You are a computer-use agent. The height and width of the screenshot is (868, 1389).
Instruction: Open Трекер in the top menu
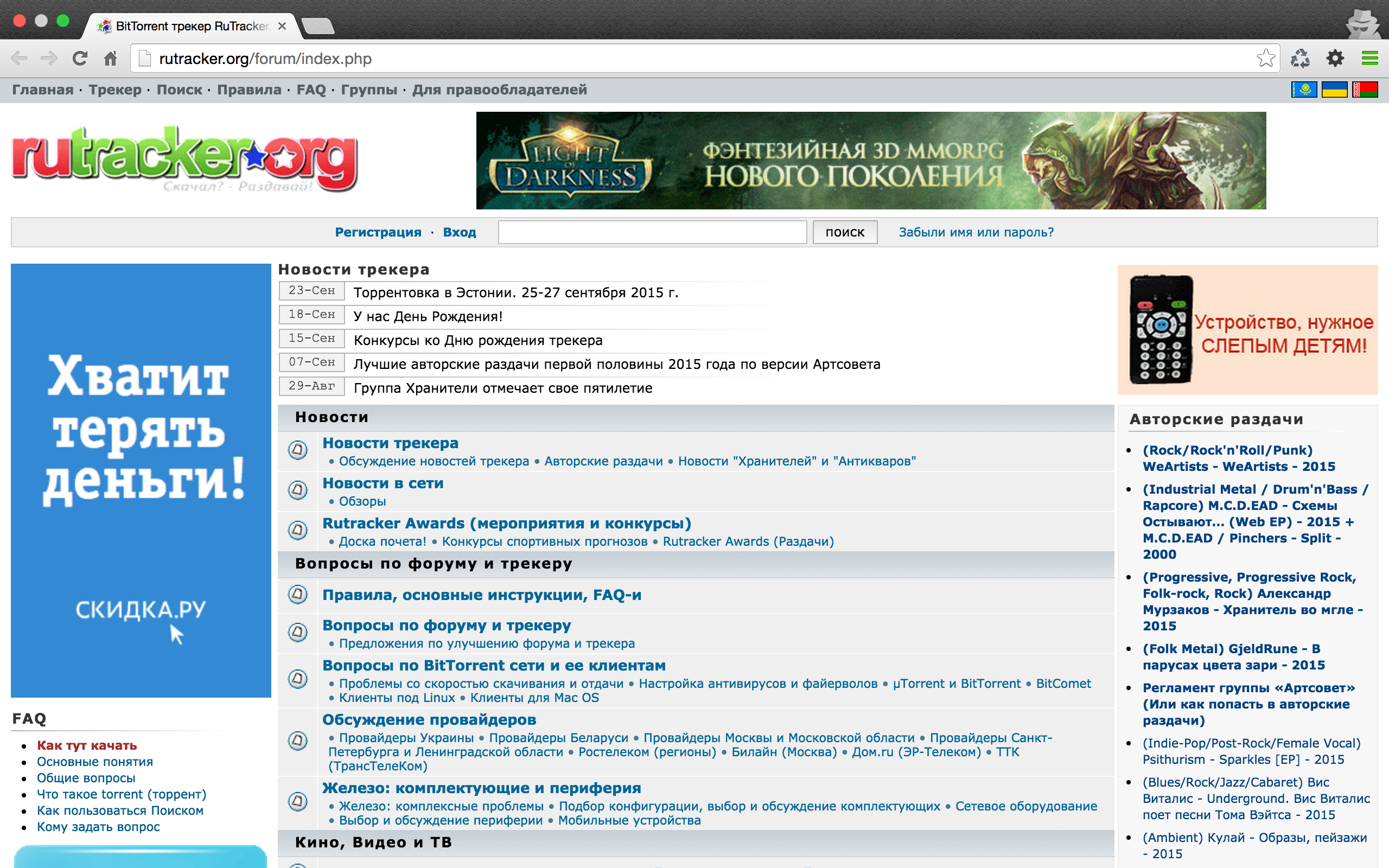point(115,90)
